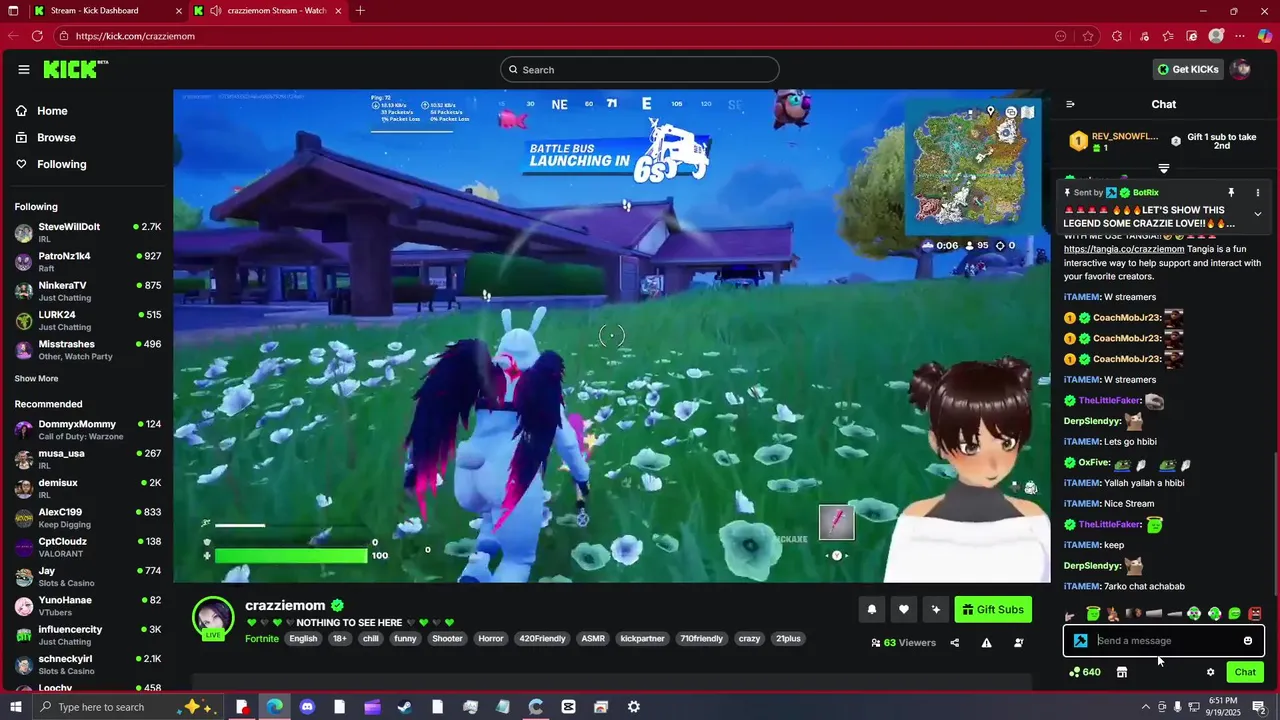
Task: Click the BotRix hammer badge in message box
Action: pyautogui.click(x=1081, y=641)
